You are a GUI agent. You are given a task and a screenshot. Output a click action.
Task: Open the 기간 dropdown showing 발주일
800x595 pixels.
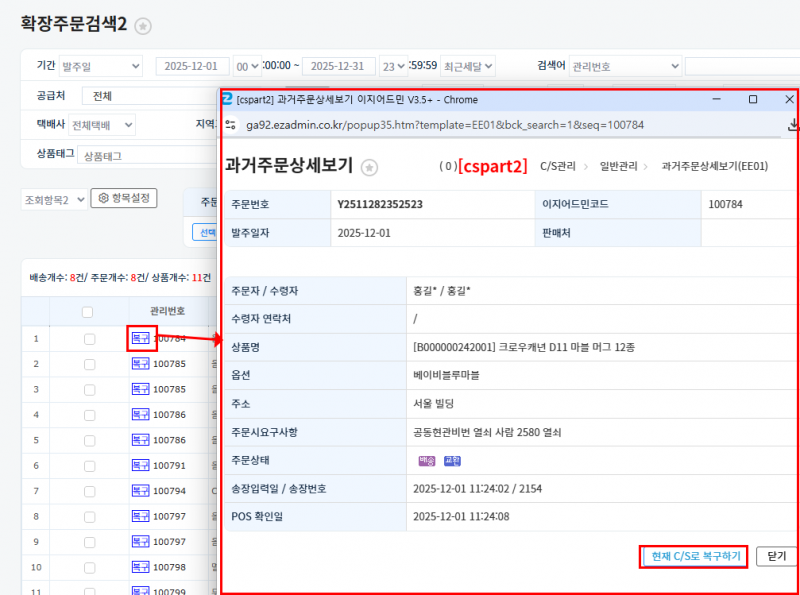tap(101, 66)
